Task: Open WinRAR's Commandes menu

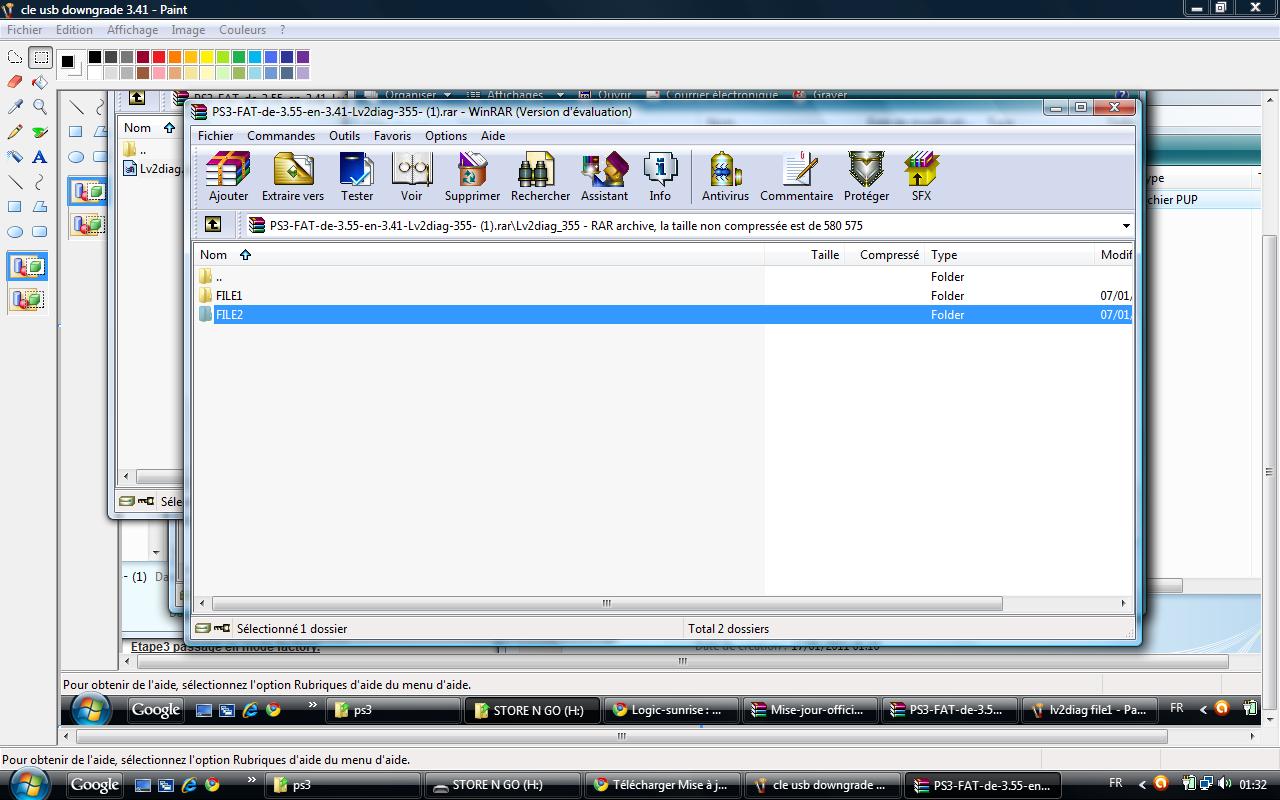Action: pyautogui.click(x=281, y=136)
